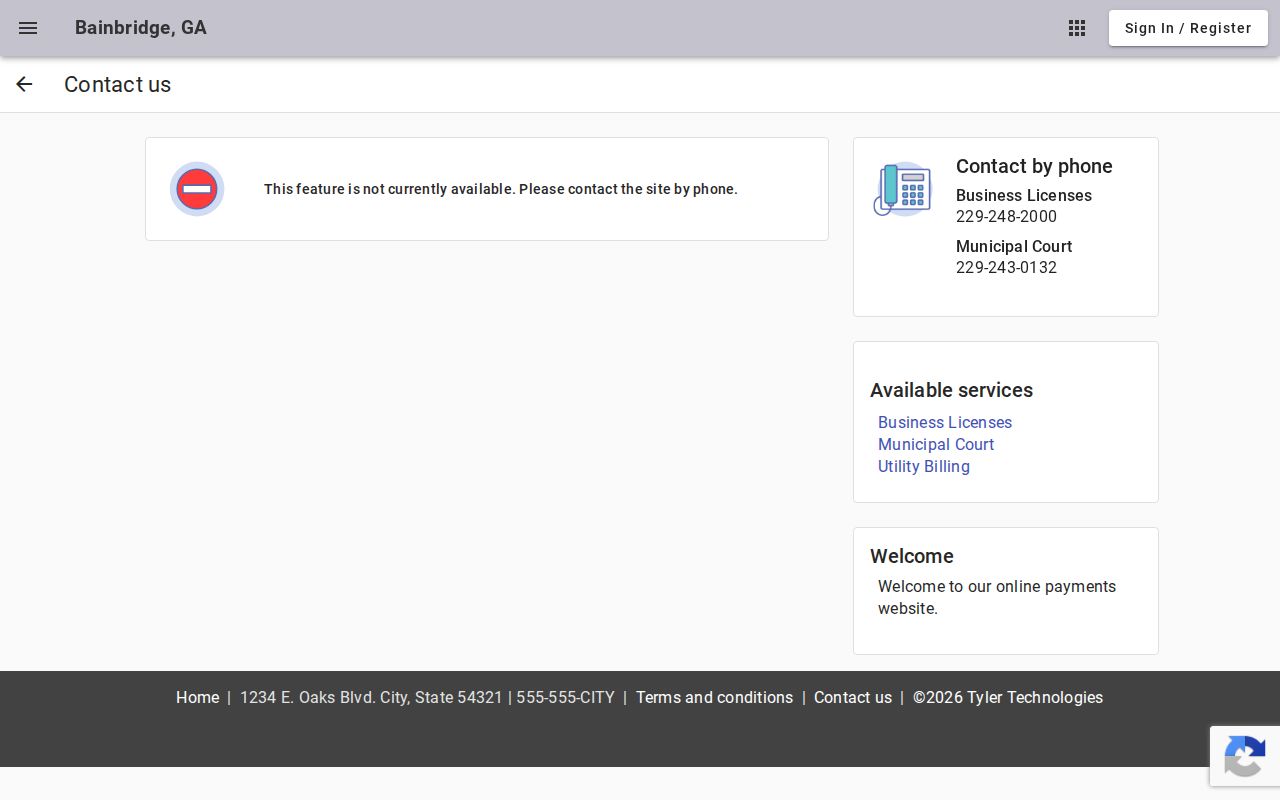Viewport: 1280px width, 800px height.
Task: Go to Home in the footer
Action: 197,697
